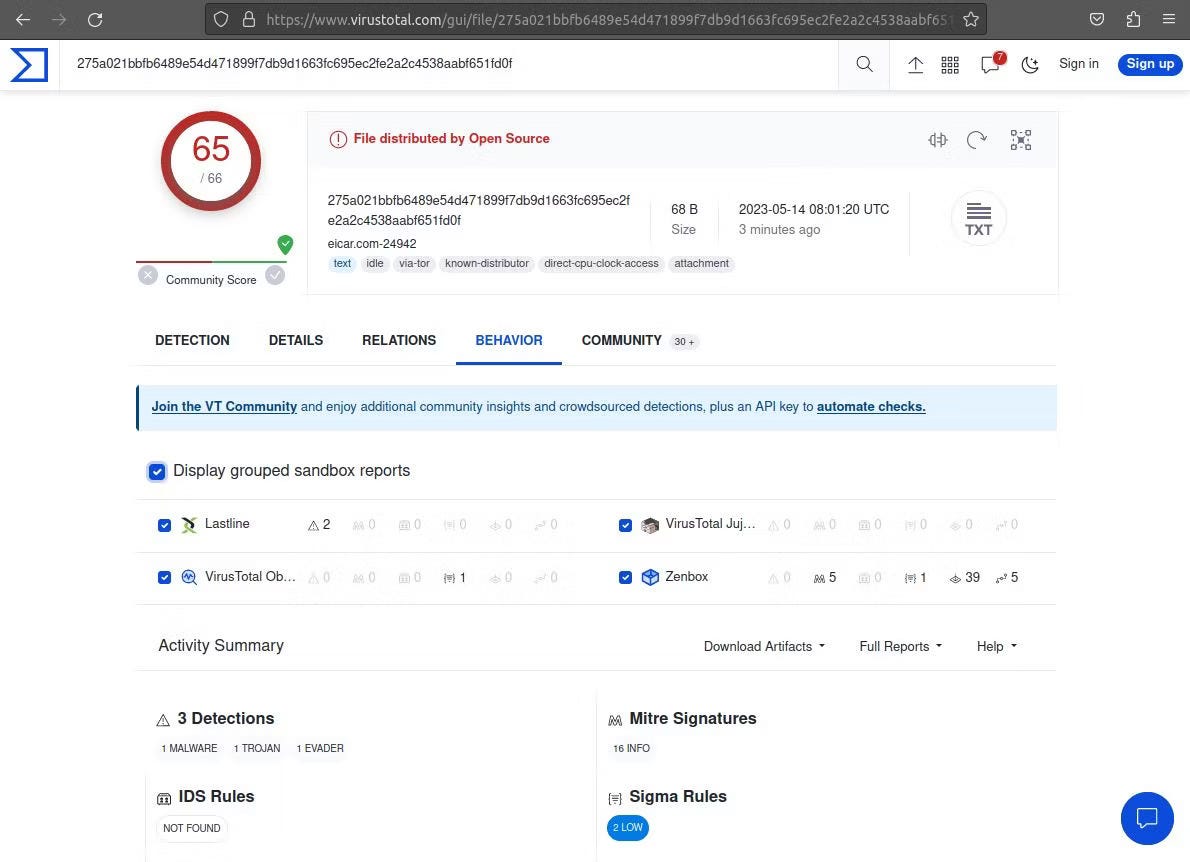Click the search magnifier icon
This screenshot has height=862, width=1190.
coord(864,64)
